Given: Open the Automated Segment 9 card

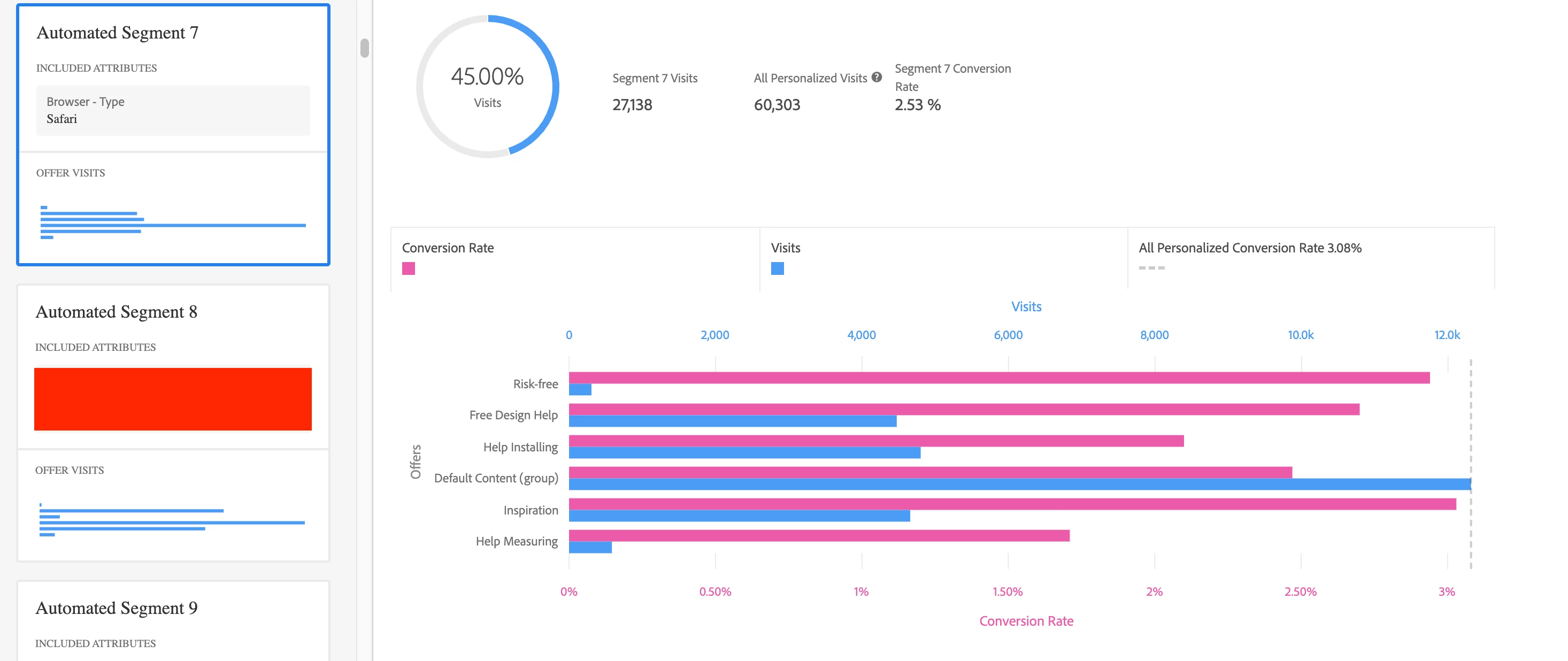Looking at the screenshot, I should (x=116, y=608).
